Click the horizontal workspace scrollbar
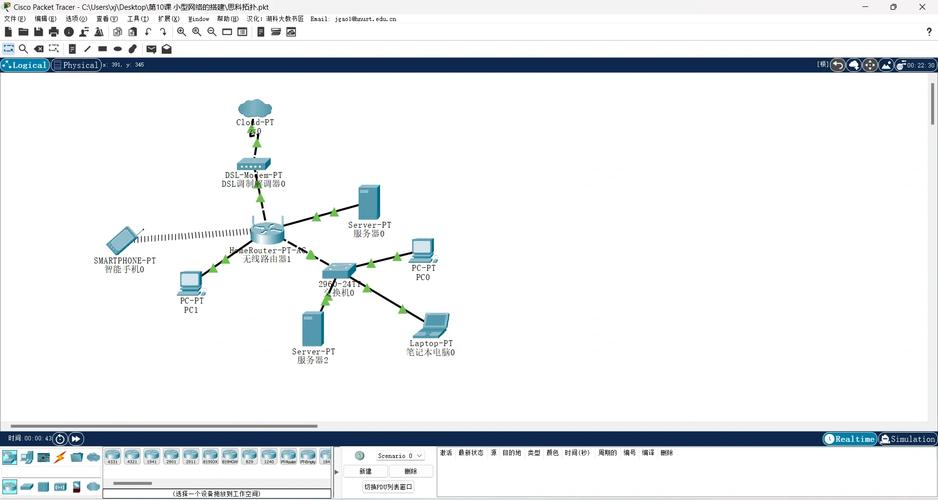 point(164,426)
